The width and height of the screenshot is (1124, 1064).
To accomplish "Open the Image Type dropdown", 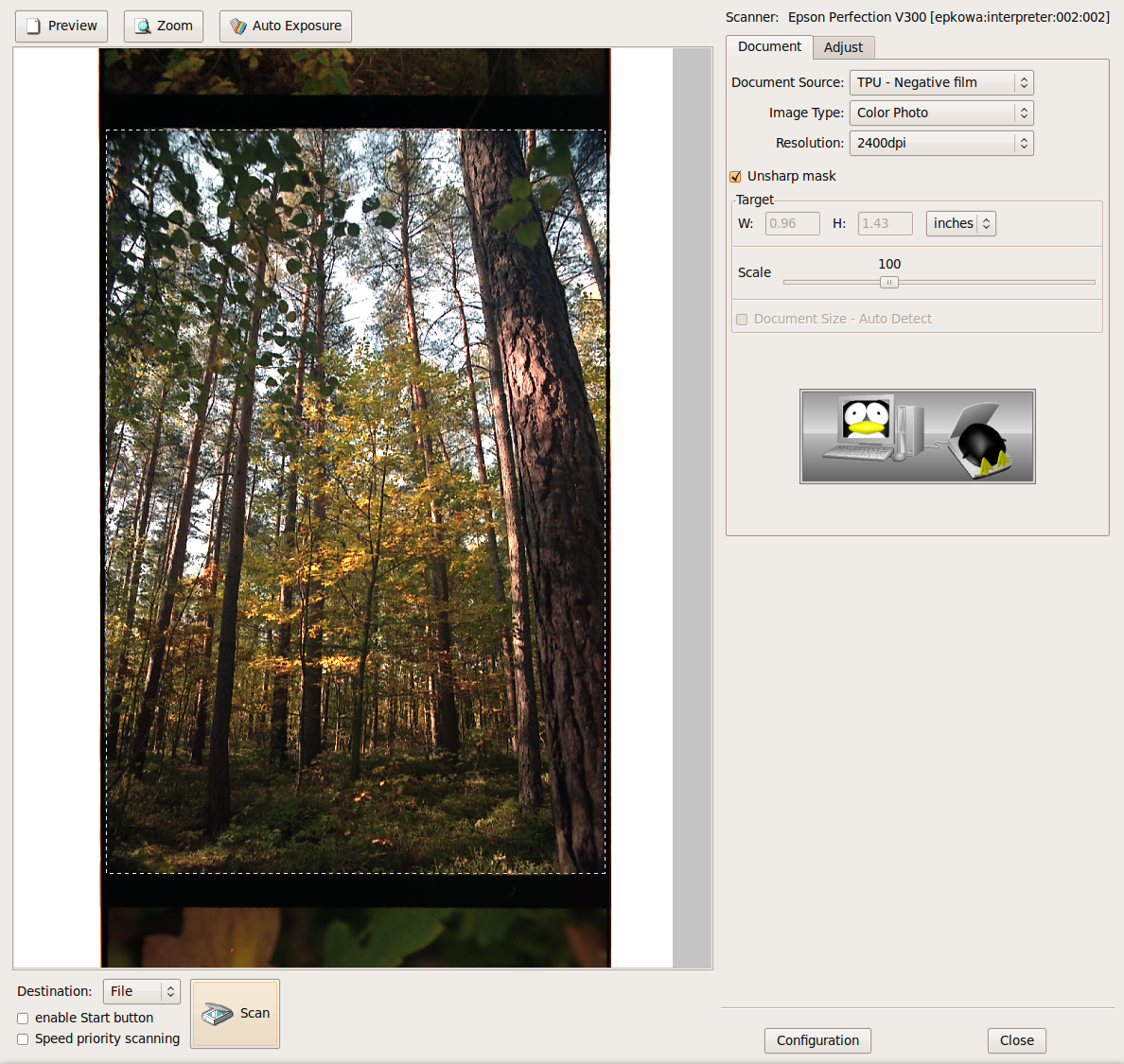I will [941, 113].
